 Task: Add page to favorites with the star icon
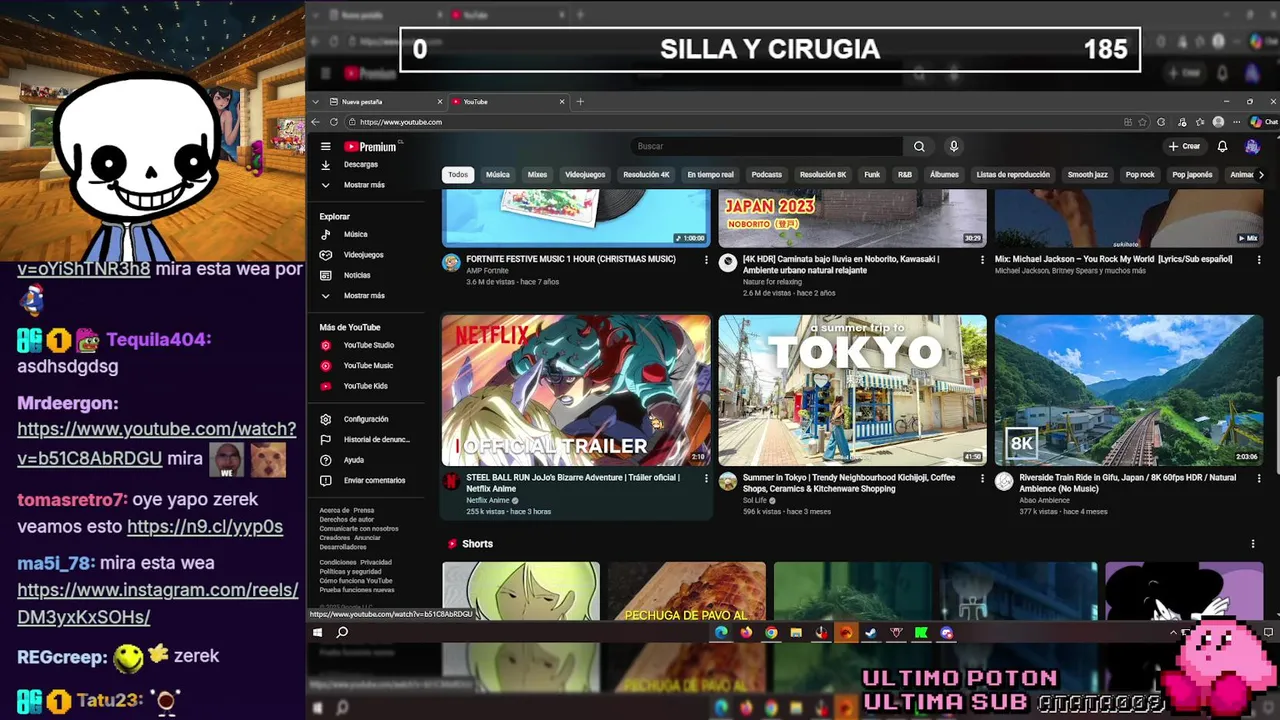pyautogui.click(x=1143, y=122)
